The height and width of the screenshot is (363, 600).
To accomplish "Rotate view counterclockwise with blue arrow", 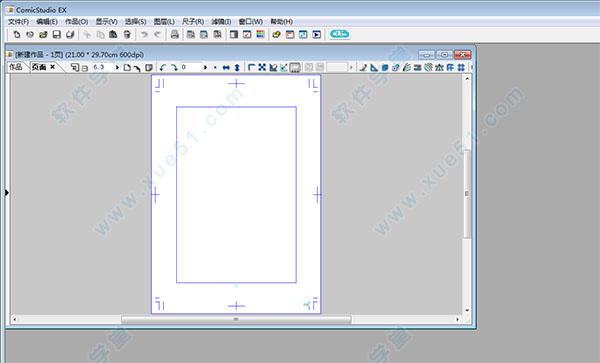I will click(163, 68).
